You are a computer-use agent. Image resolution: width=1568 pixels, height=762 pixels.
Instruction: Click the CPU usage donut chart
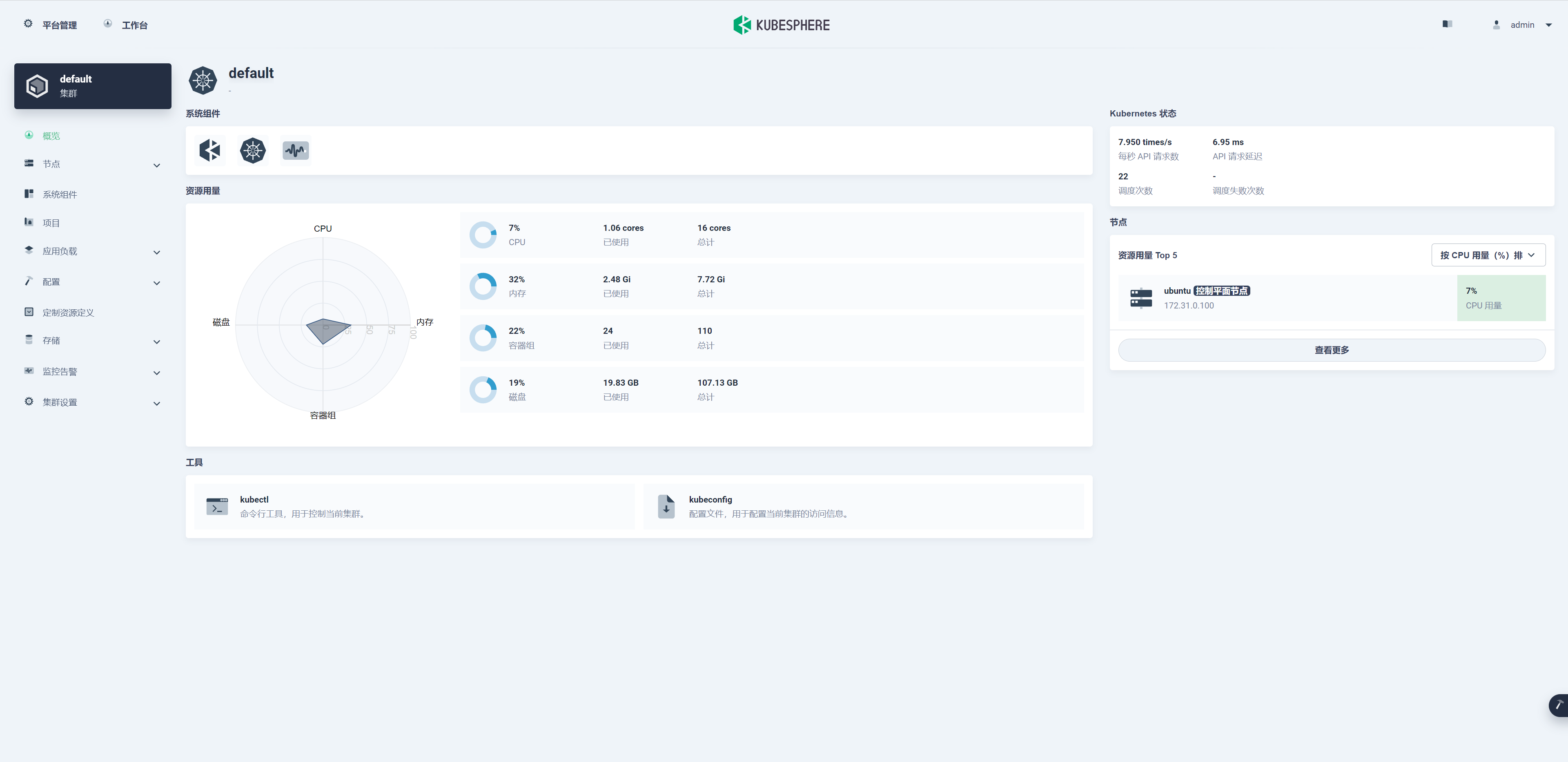[x=483, y=235]
